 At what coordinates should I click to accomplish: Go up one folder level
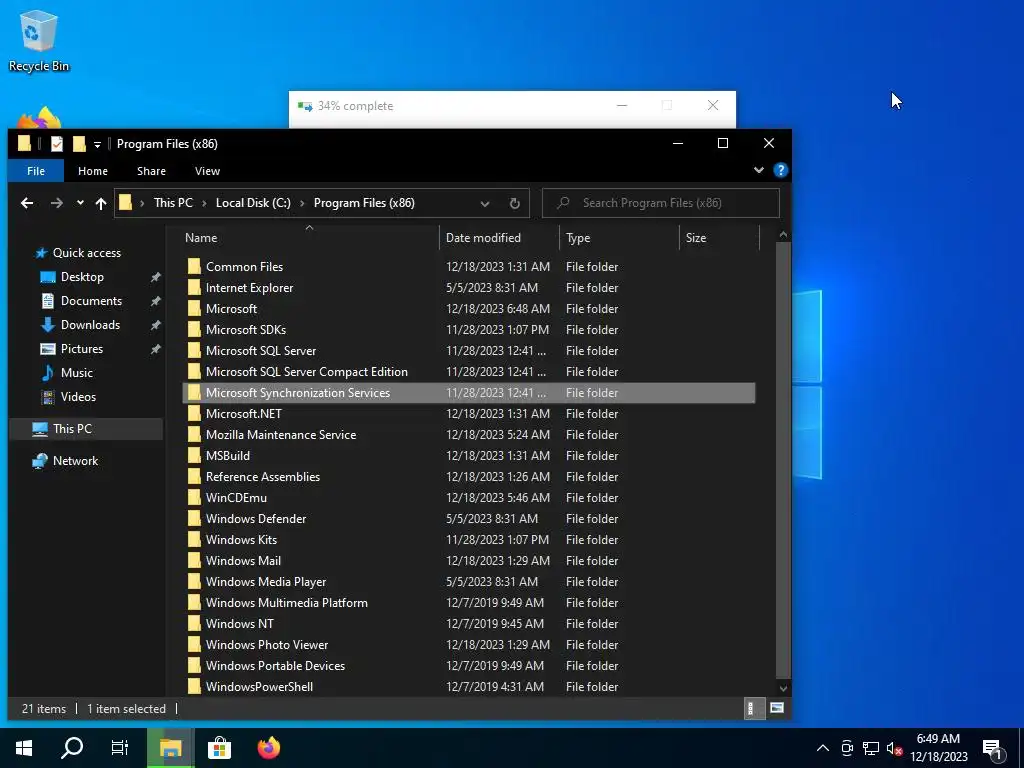101,203
